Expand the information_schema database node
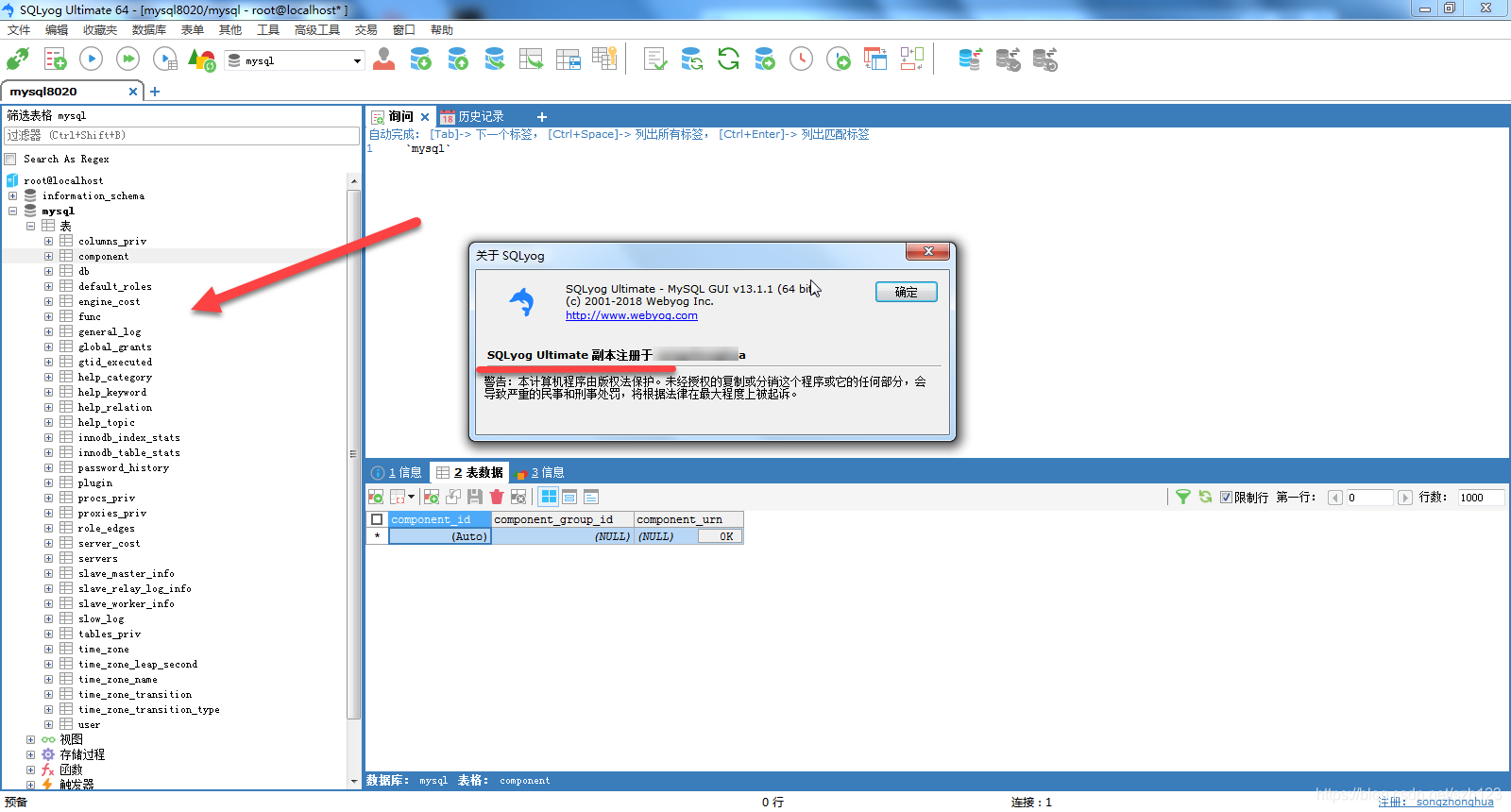1511x812 pixels. point(13,196)
